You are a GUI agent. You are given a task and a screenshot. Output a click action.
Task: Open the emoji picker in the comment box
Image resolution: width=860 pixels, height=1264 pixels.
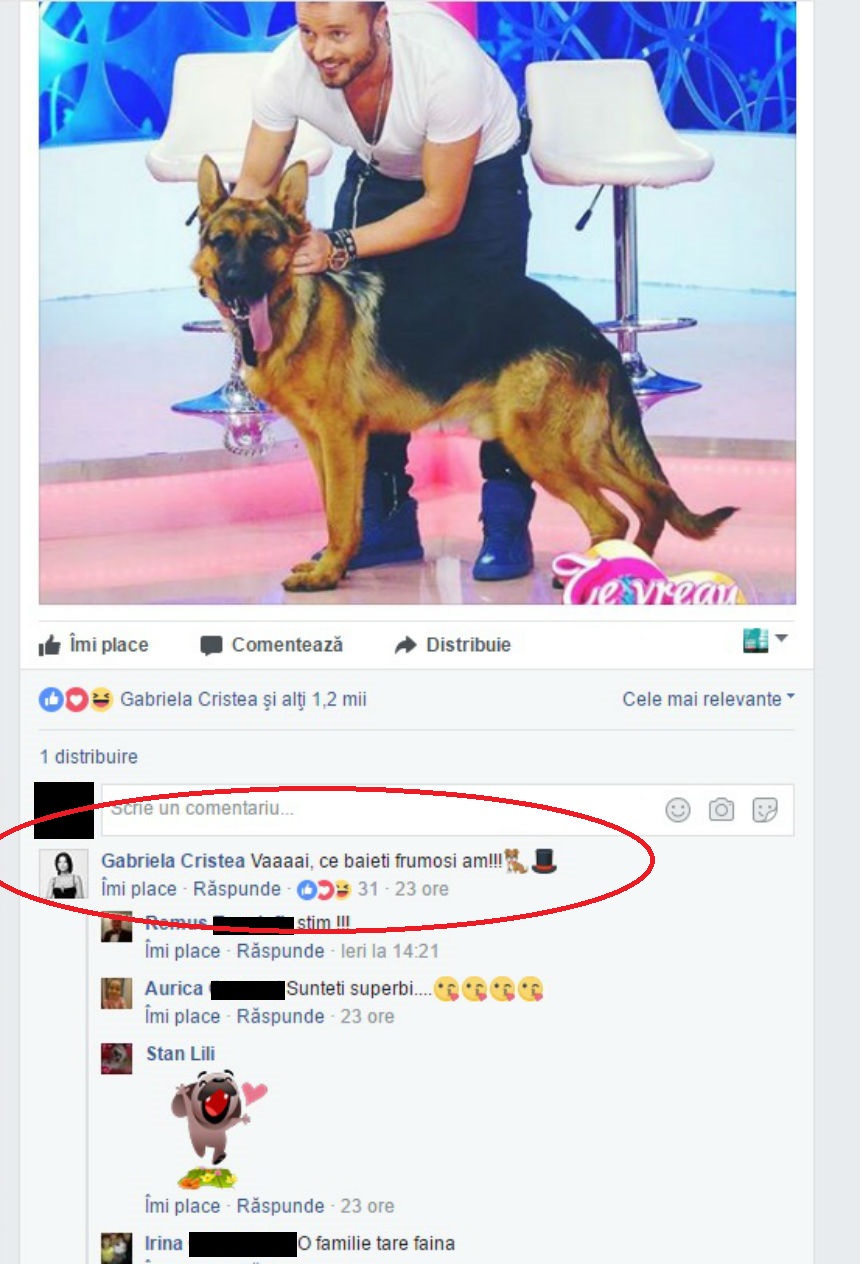click(x=678, y=810)
